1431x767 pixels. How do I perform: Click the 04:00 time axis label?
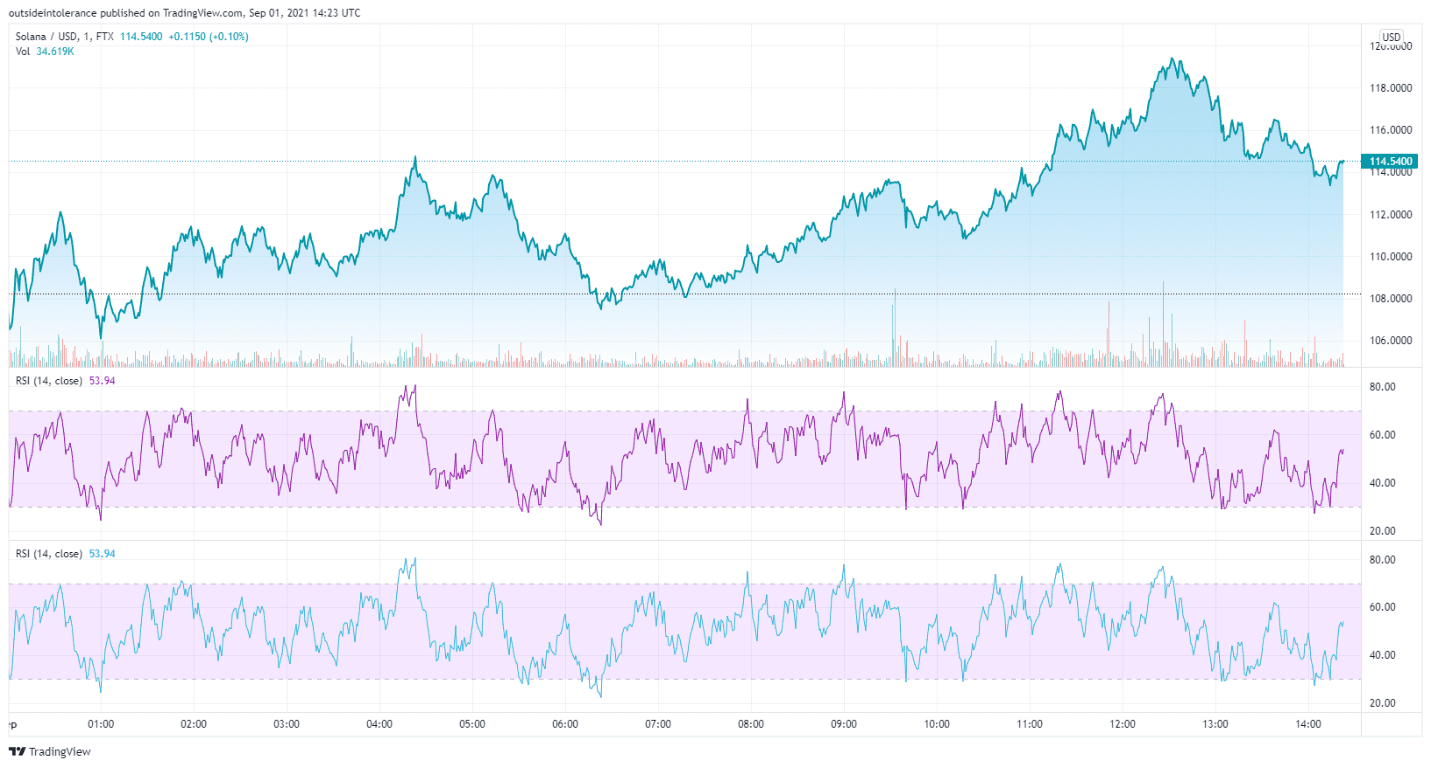380,724
